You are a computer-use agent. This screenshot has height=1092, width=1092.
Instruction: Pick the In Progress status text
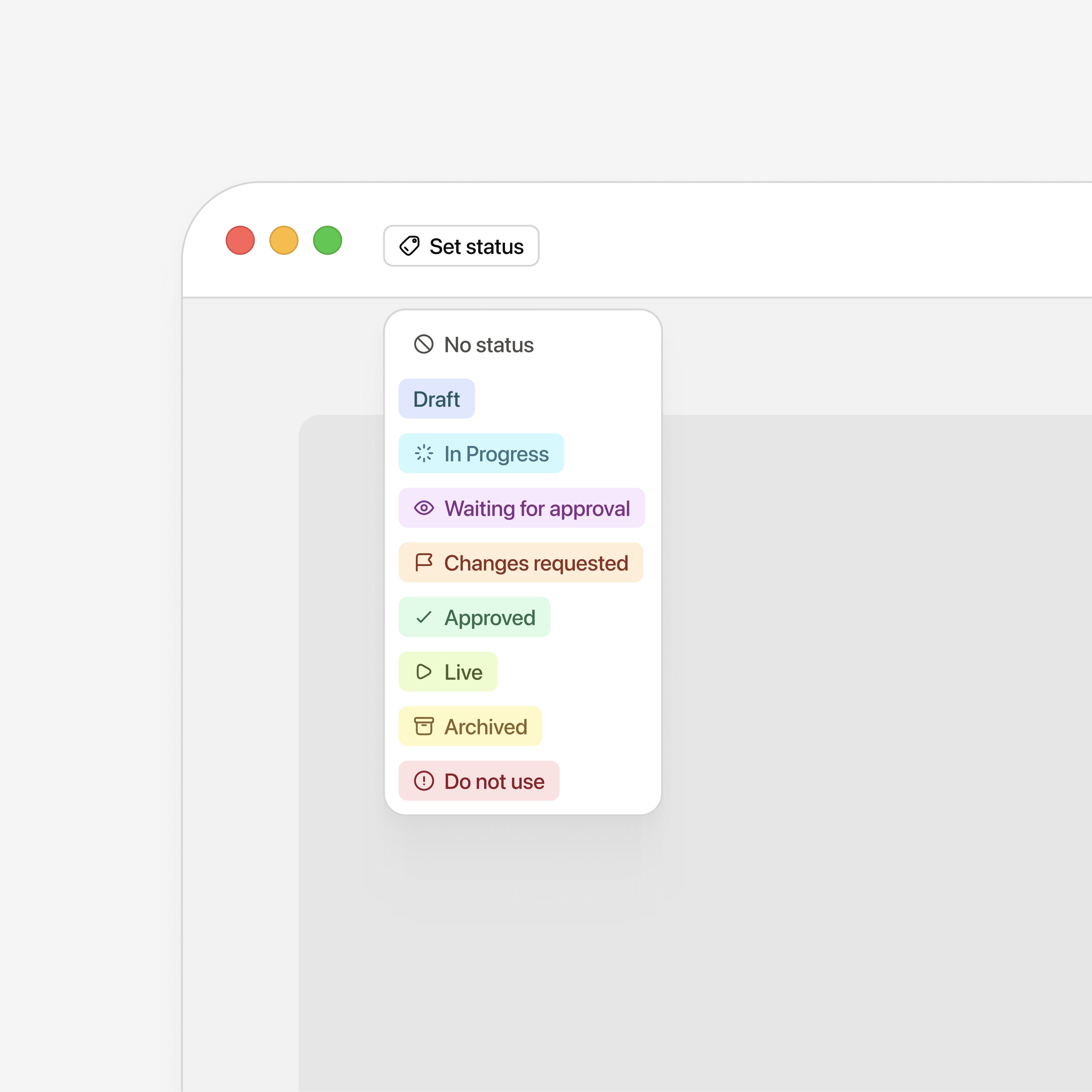[x=496, y=454]
